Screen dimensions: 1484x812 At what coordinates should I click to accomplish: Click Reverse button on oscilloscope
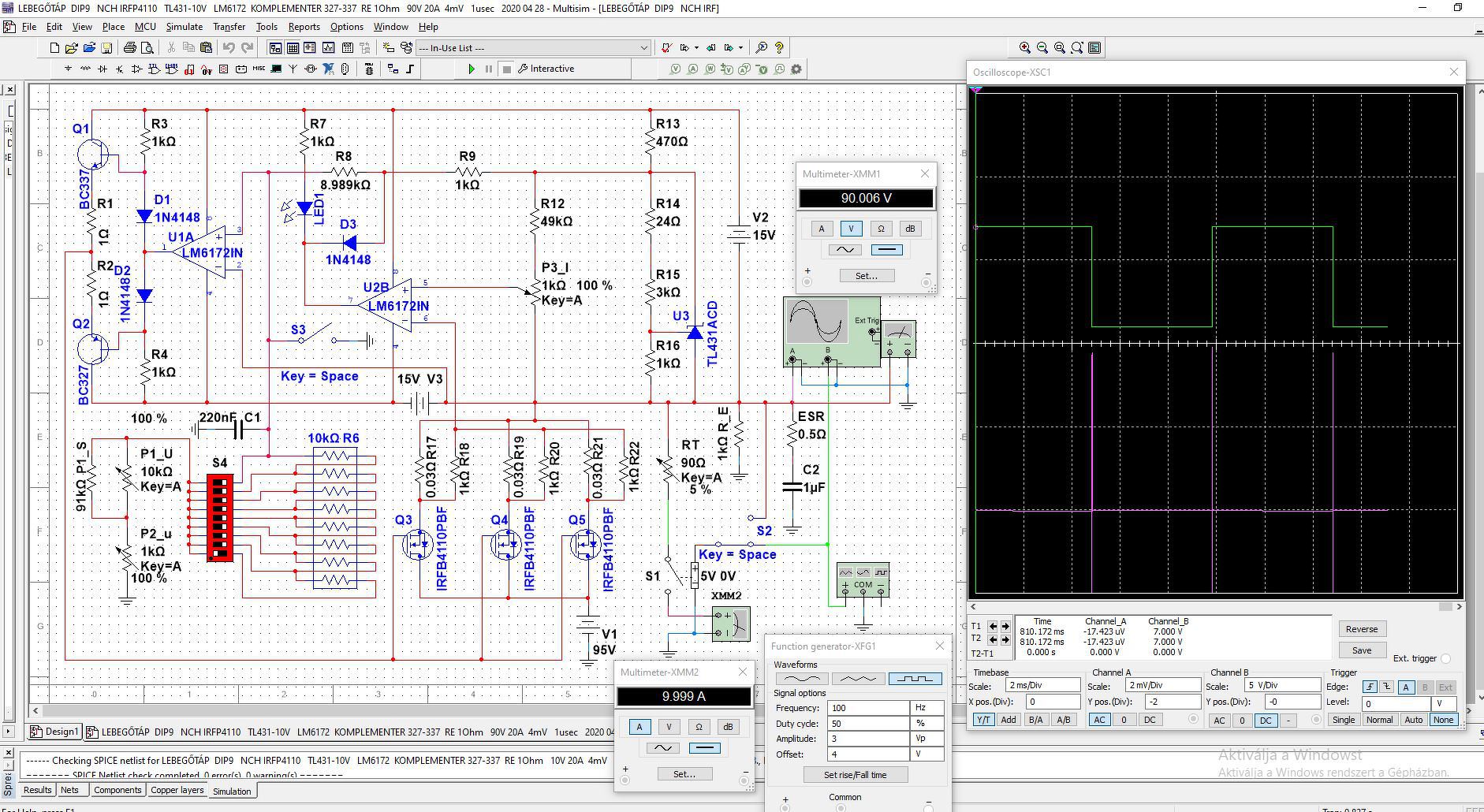click(1361, 629)
